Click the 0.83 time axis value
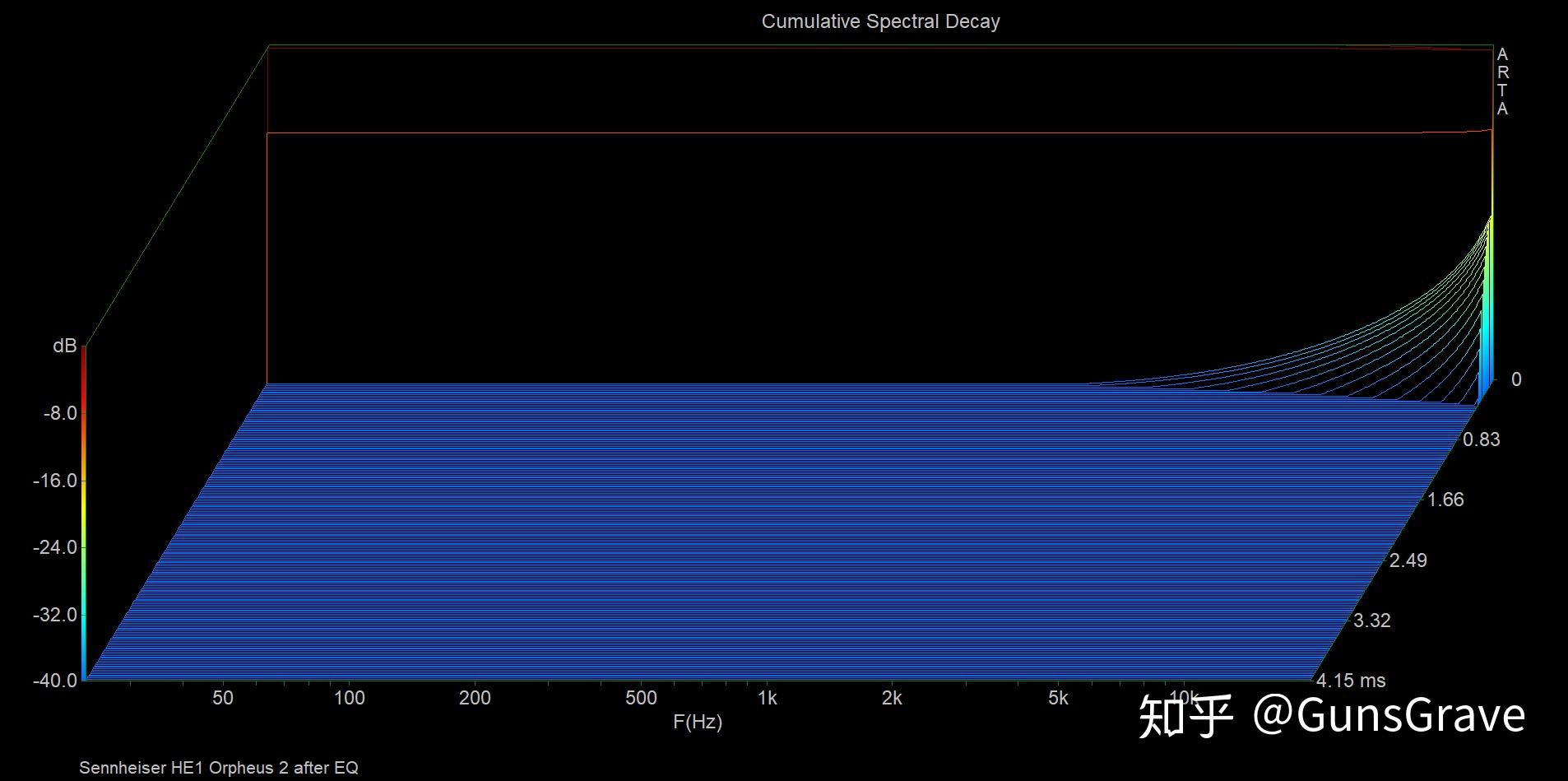Image resolution: width=1568 pixels, height=781 pixels. coord(1482,439)
